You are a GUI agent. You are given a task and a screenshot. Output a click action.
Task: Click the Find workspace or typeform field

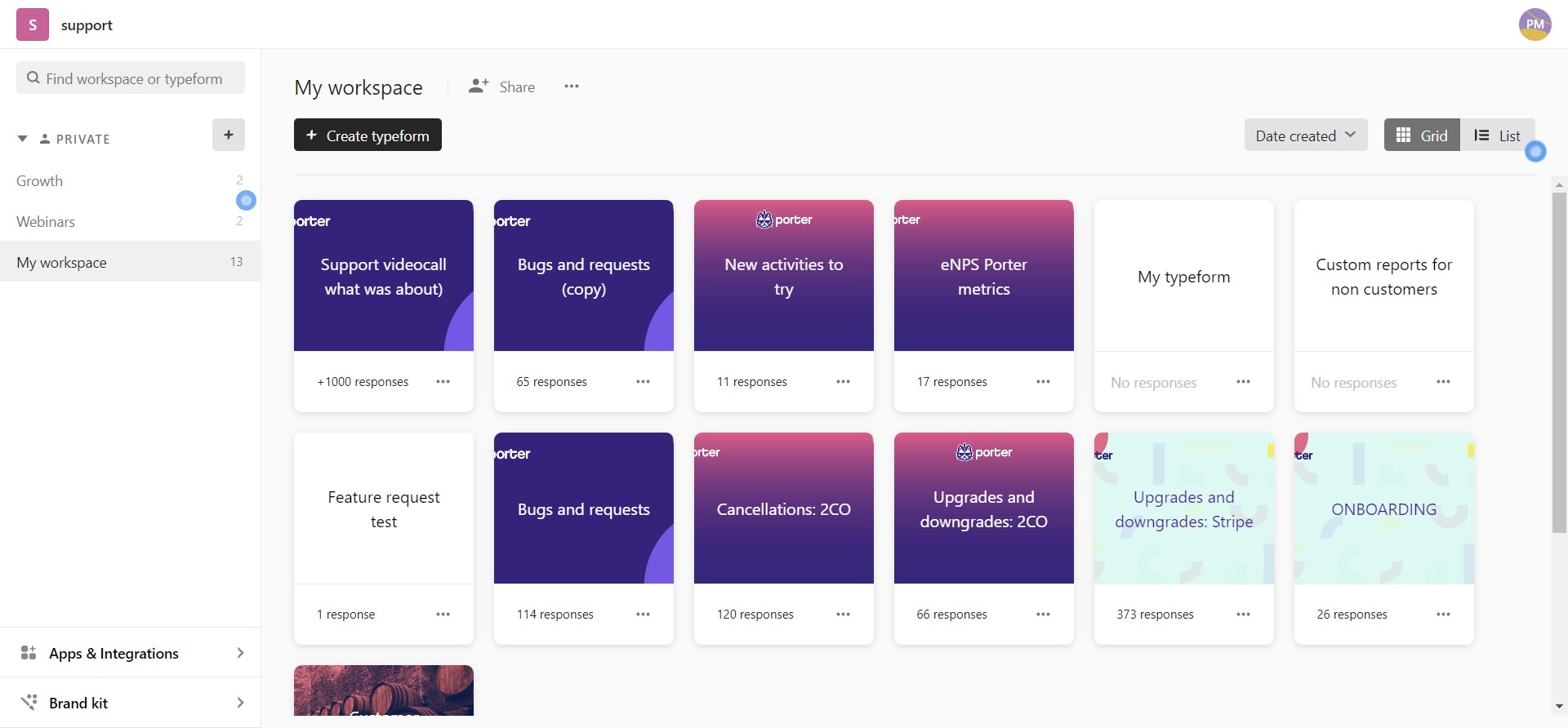(x=131, y=78)
